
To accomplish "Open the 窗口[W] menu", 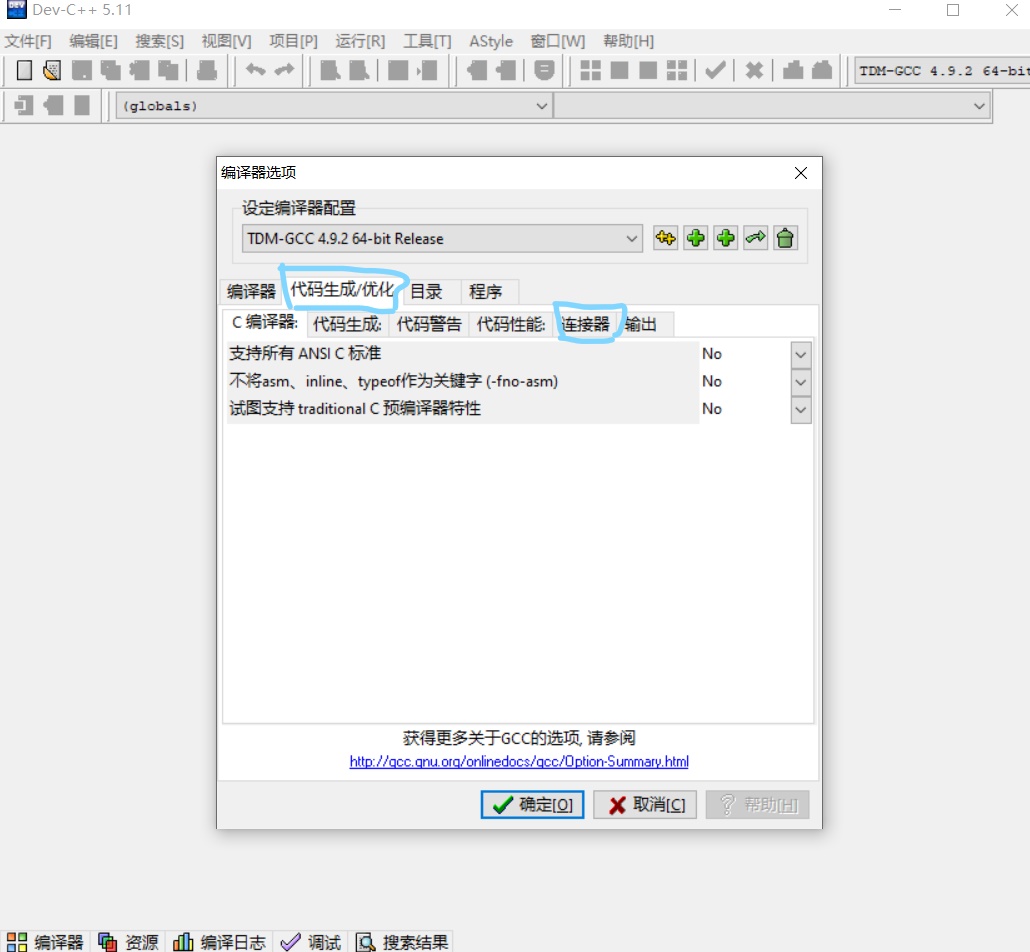I will point(558,41).
